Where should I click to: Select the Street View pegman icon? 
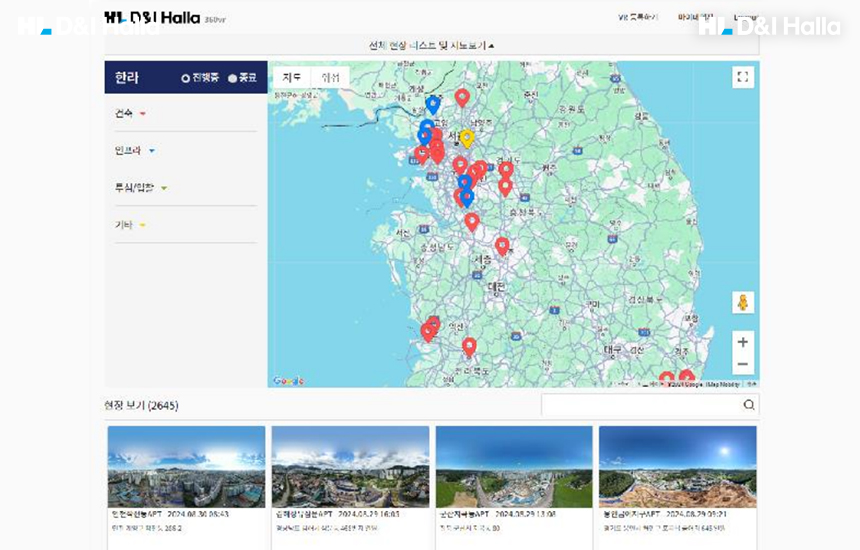click(742, 302)
